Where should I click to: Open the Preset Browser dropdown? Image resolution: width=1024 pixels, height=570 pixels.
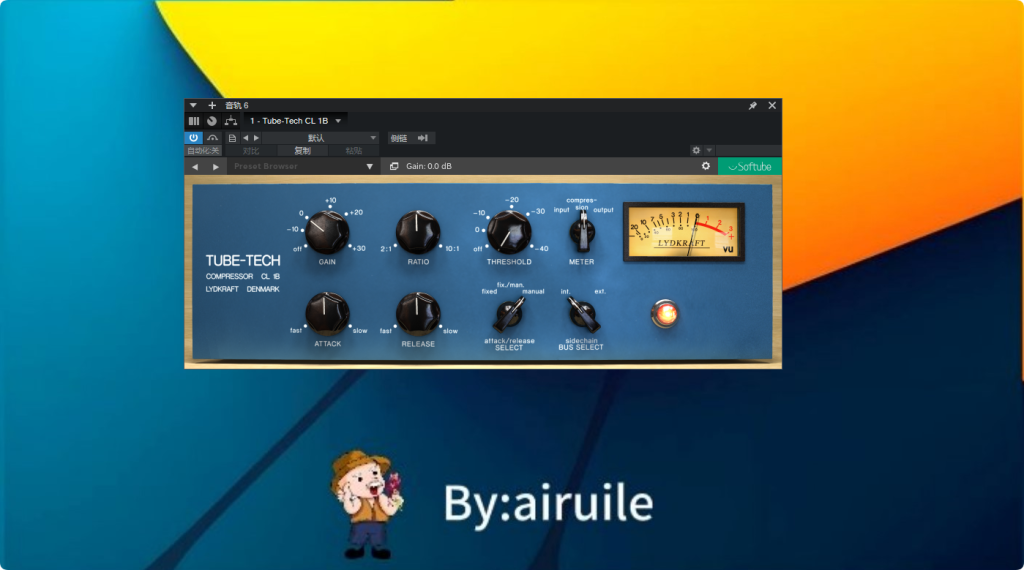click(x=303, y=166)
